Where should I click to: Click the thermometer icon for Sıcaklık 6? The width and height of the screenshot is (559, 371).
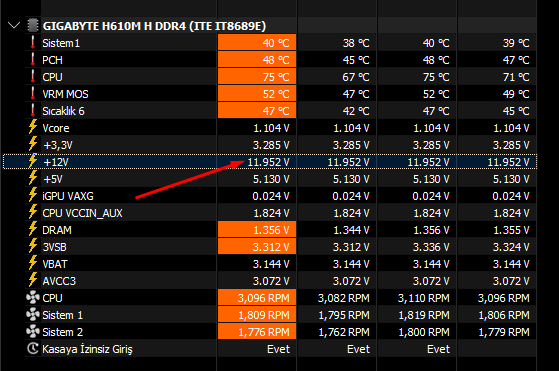point(33,110)
